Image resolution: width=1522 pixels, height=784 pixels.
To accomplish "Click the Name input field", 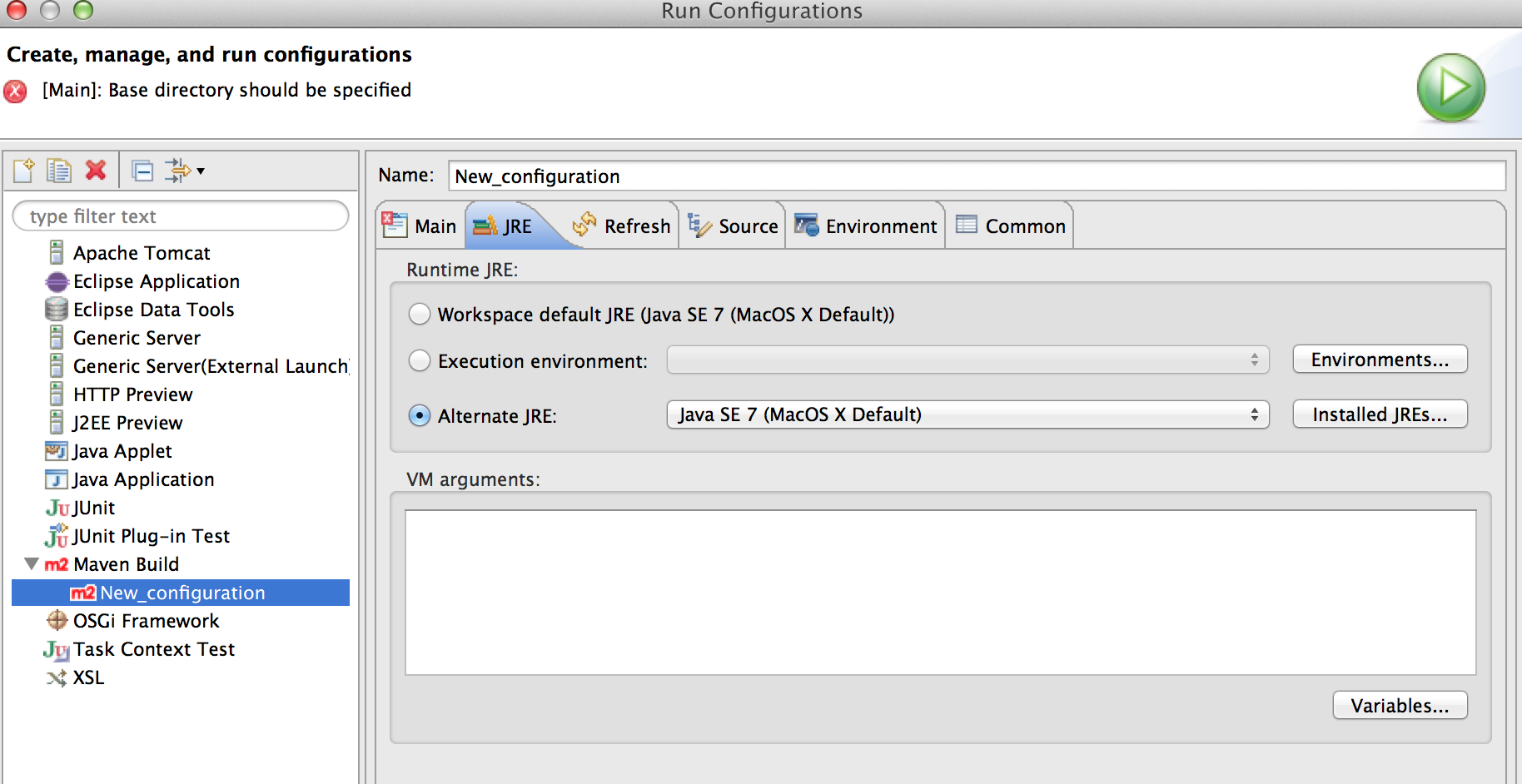I will pos(976,176).
